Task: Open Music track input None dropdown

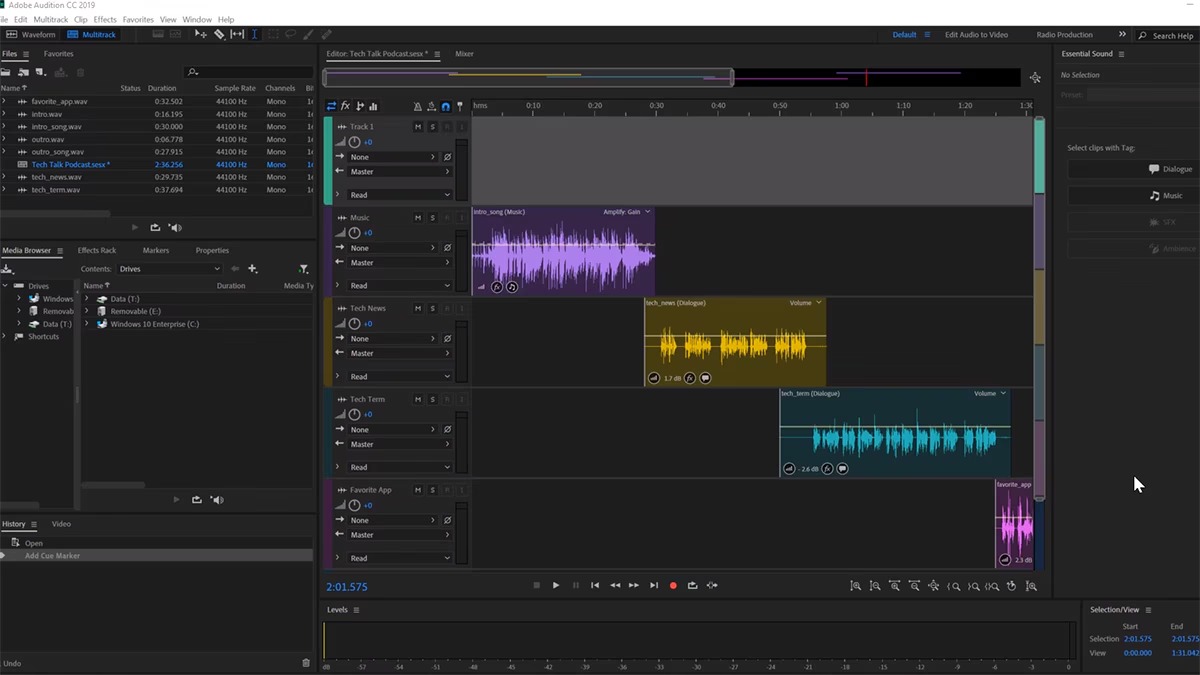Action: 393,248
